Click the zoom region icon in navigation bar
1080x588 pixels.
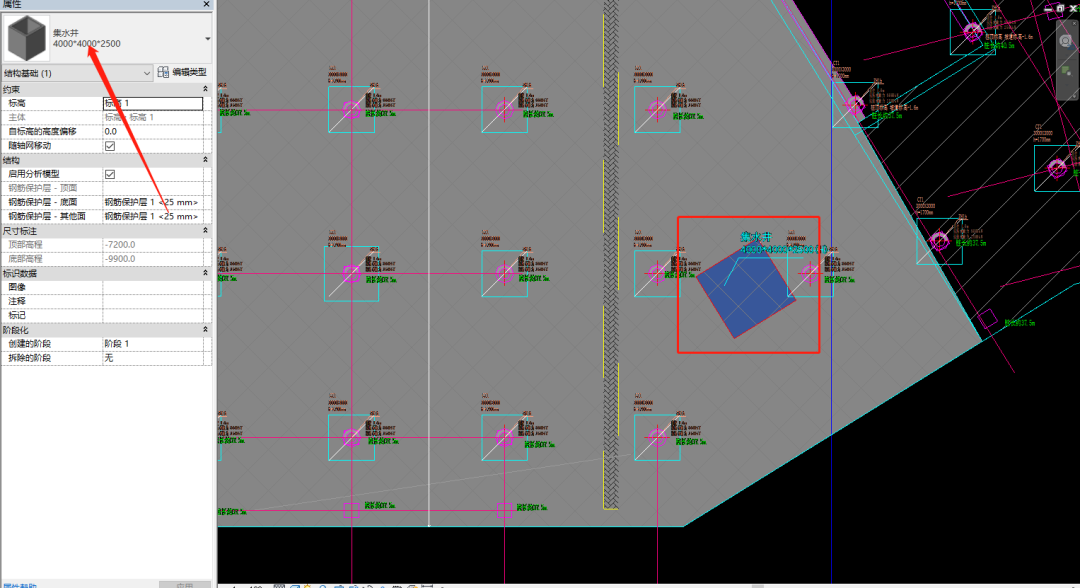tap(1066, 71)
